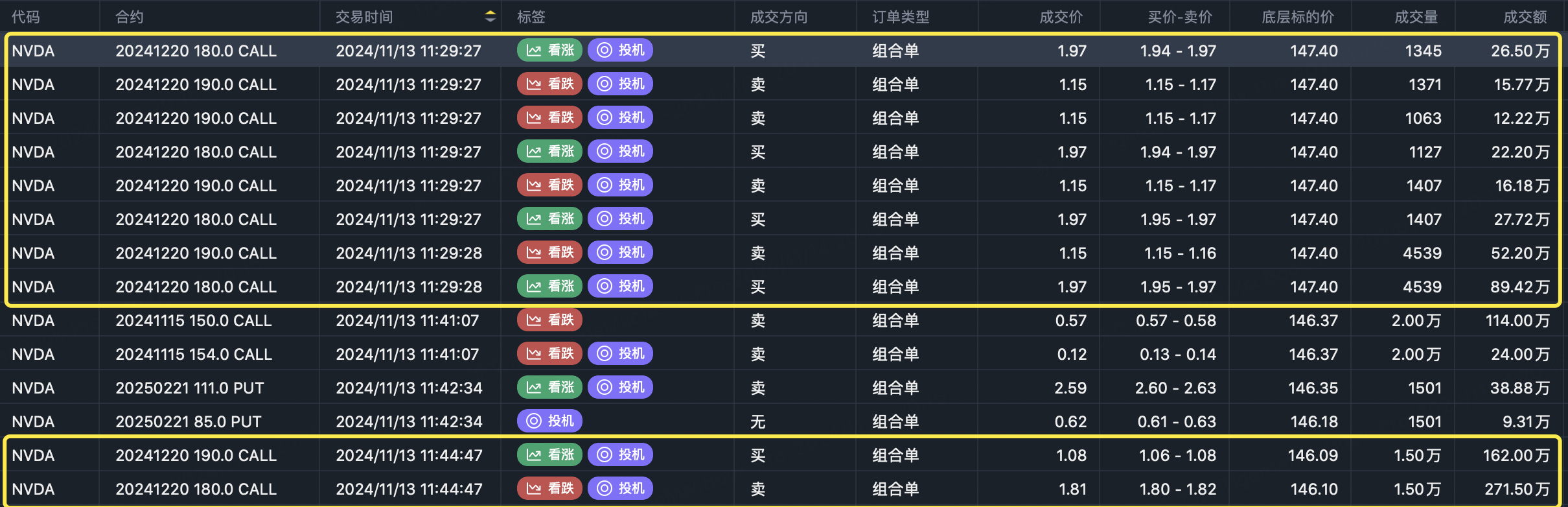Click the 投机 tag in the 26.50万 row

pyautogui.click(x=620, y=51)
